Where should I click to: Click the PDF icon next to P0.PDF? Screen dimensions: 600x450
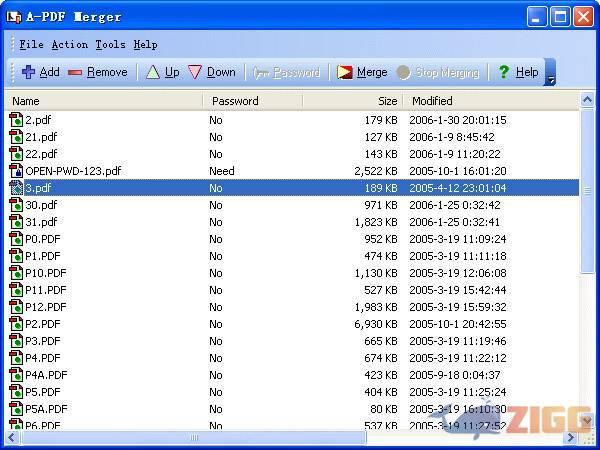pos(16,239)
